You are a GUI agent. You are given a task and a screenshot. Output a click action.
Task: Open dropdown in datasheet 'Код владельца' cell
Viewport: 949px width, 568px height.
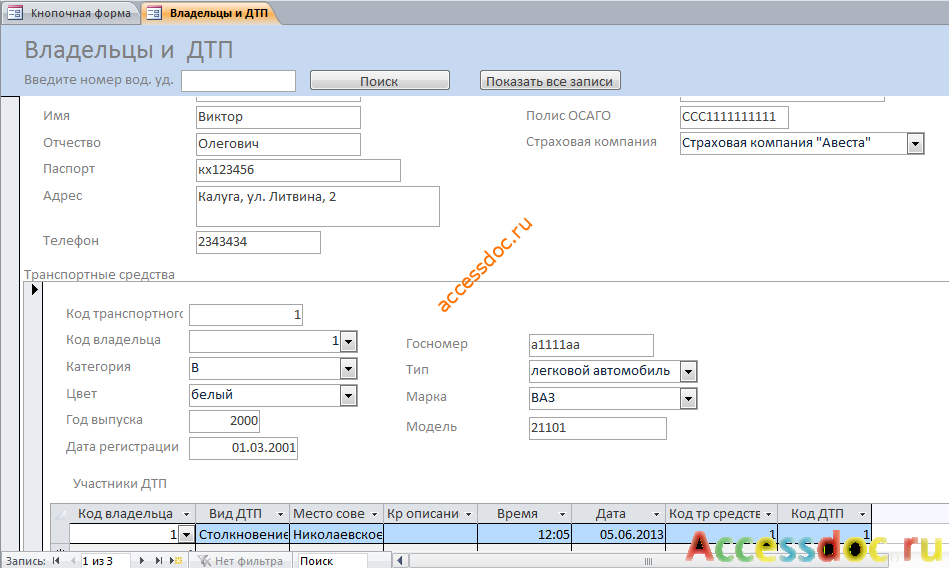pos(186,534)
